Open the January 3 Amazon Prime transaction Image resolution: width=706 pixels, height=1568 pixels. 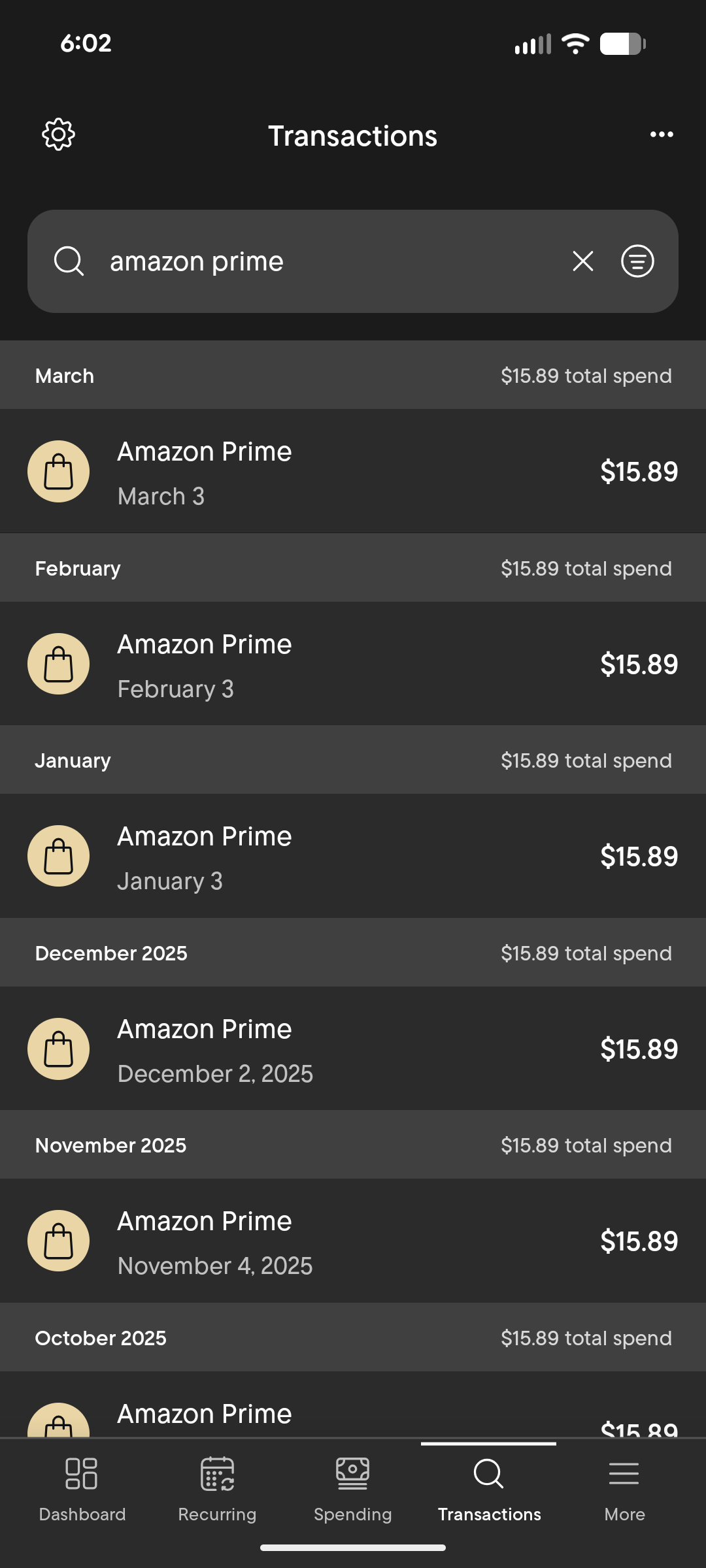(353, 856)
